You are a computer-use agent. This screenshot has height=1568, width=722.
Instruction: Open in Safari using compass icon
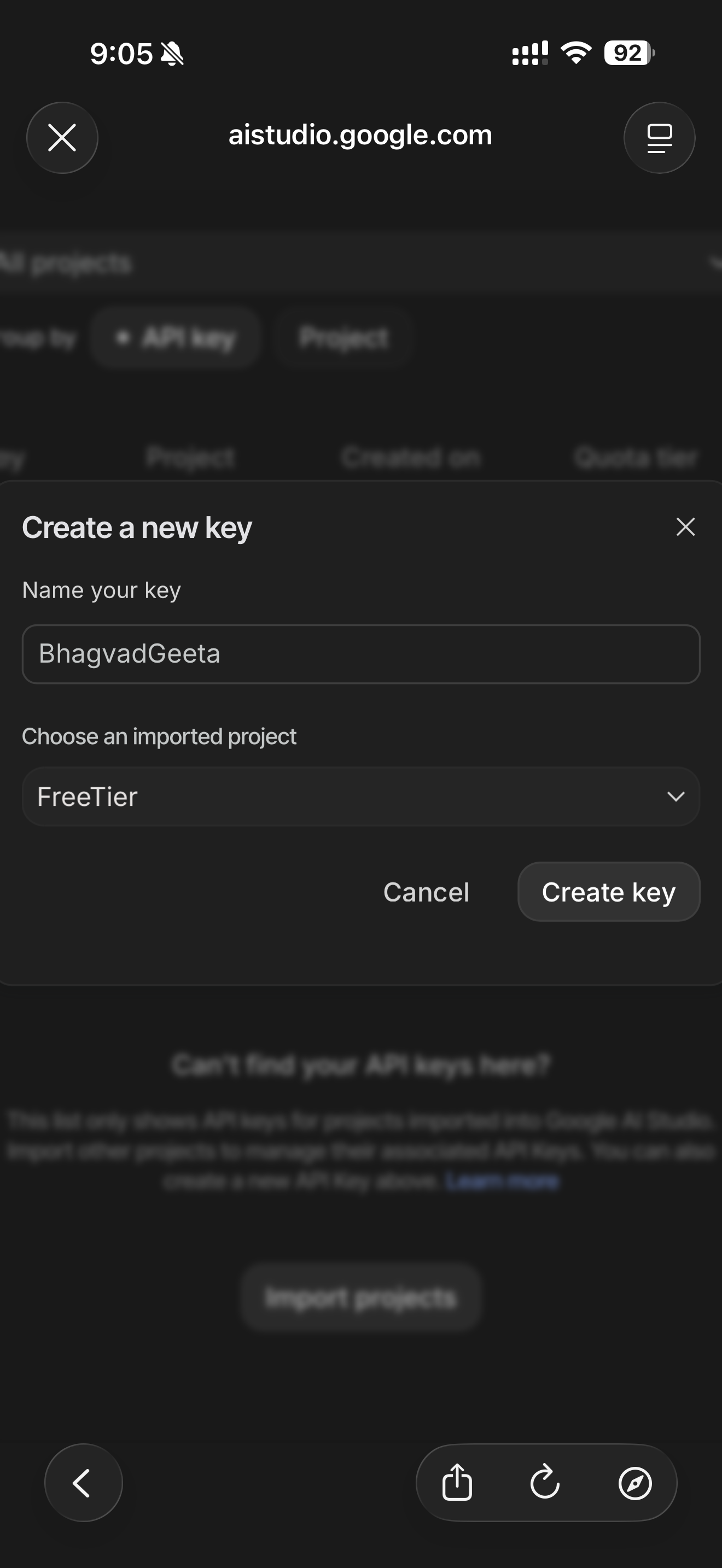pos(635,1483)
